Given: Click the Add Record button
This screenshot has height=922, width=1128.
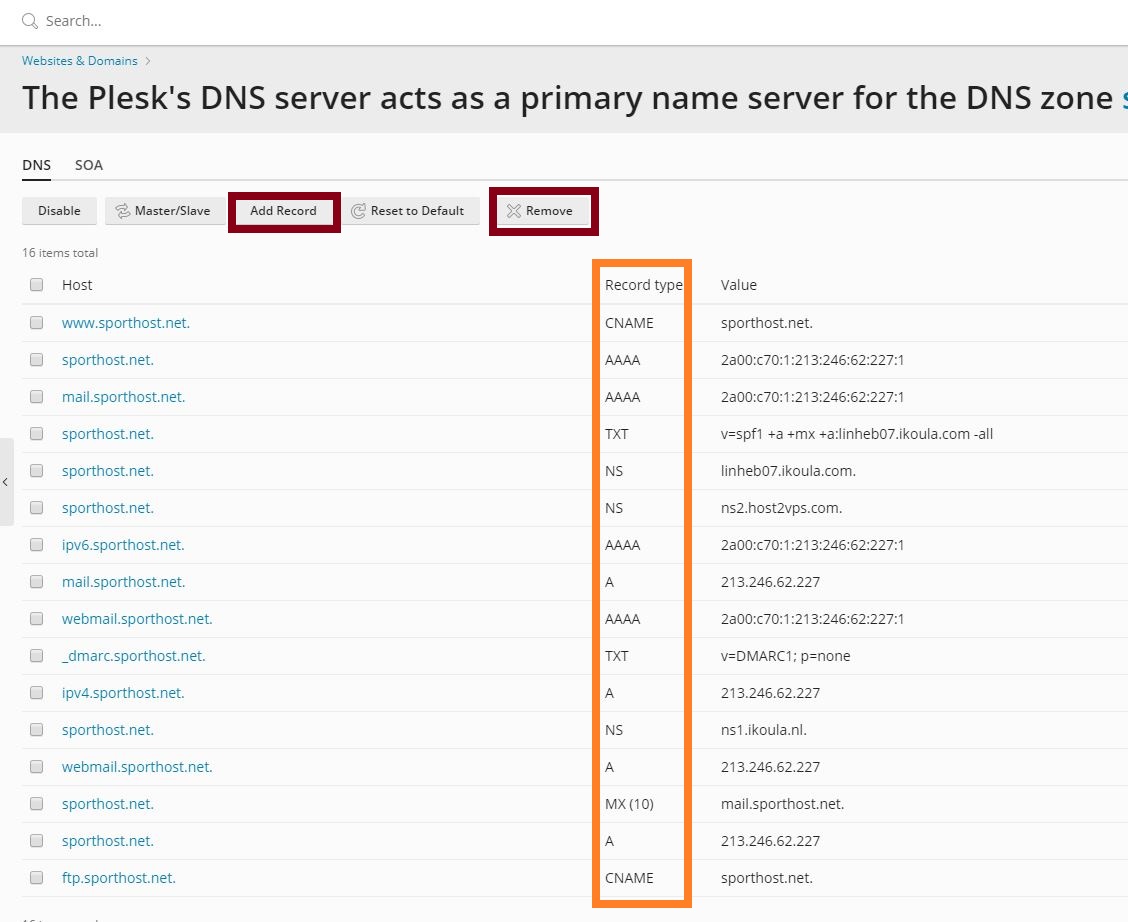Looking at the screenshot, I should 283,211.
